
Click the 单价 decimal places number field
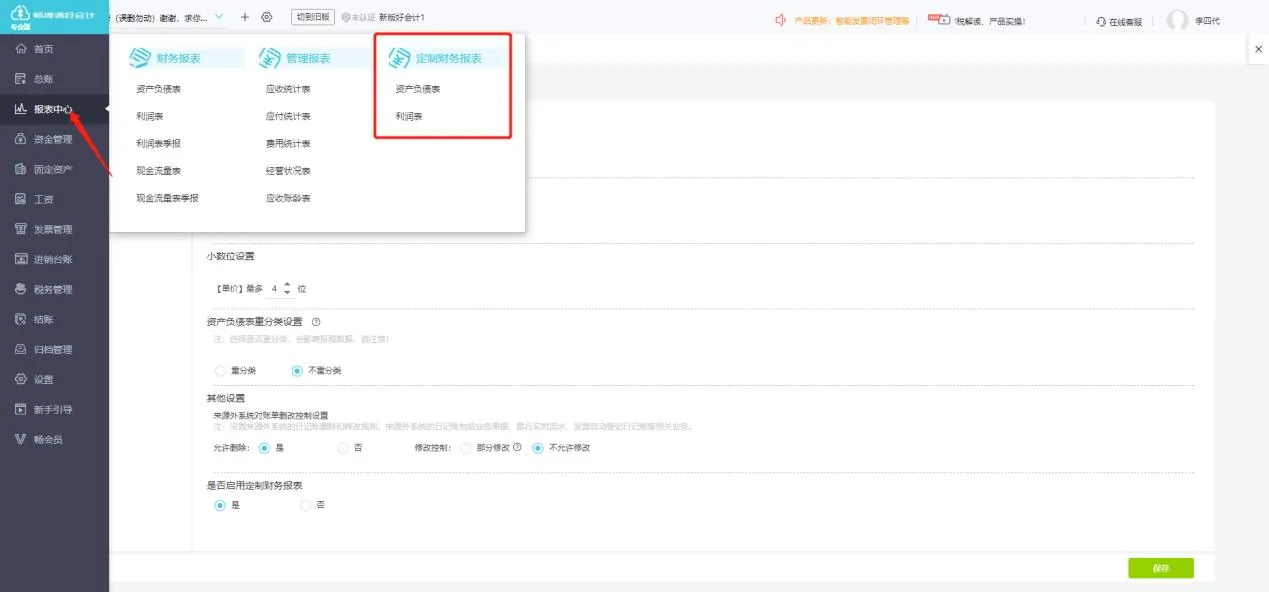point(274,289)
